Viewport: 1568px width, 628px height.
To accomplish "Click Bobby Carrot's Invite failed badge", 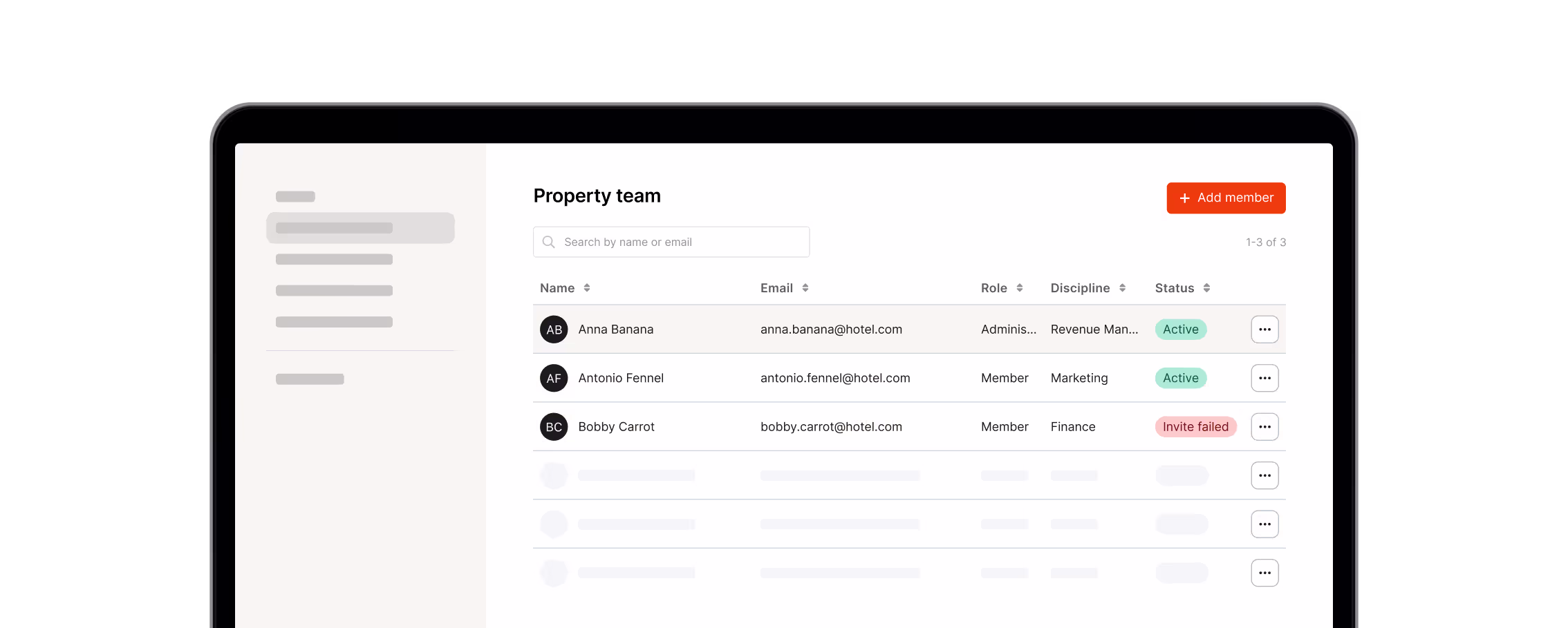I will point(1195,427).
